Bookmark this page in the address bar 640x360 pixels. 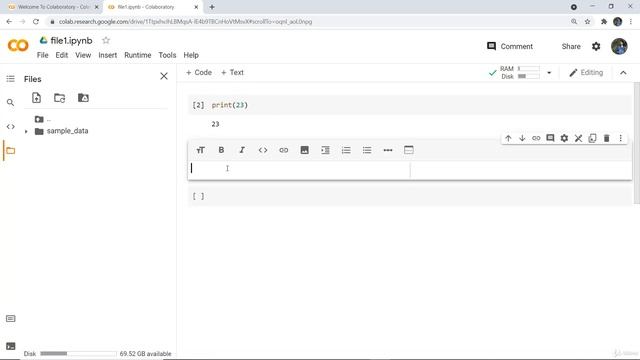(x=587, y=22)
